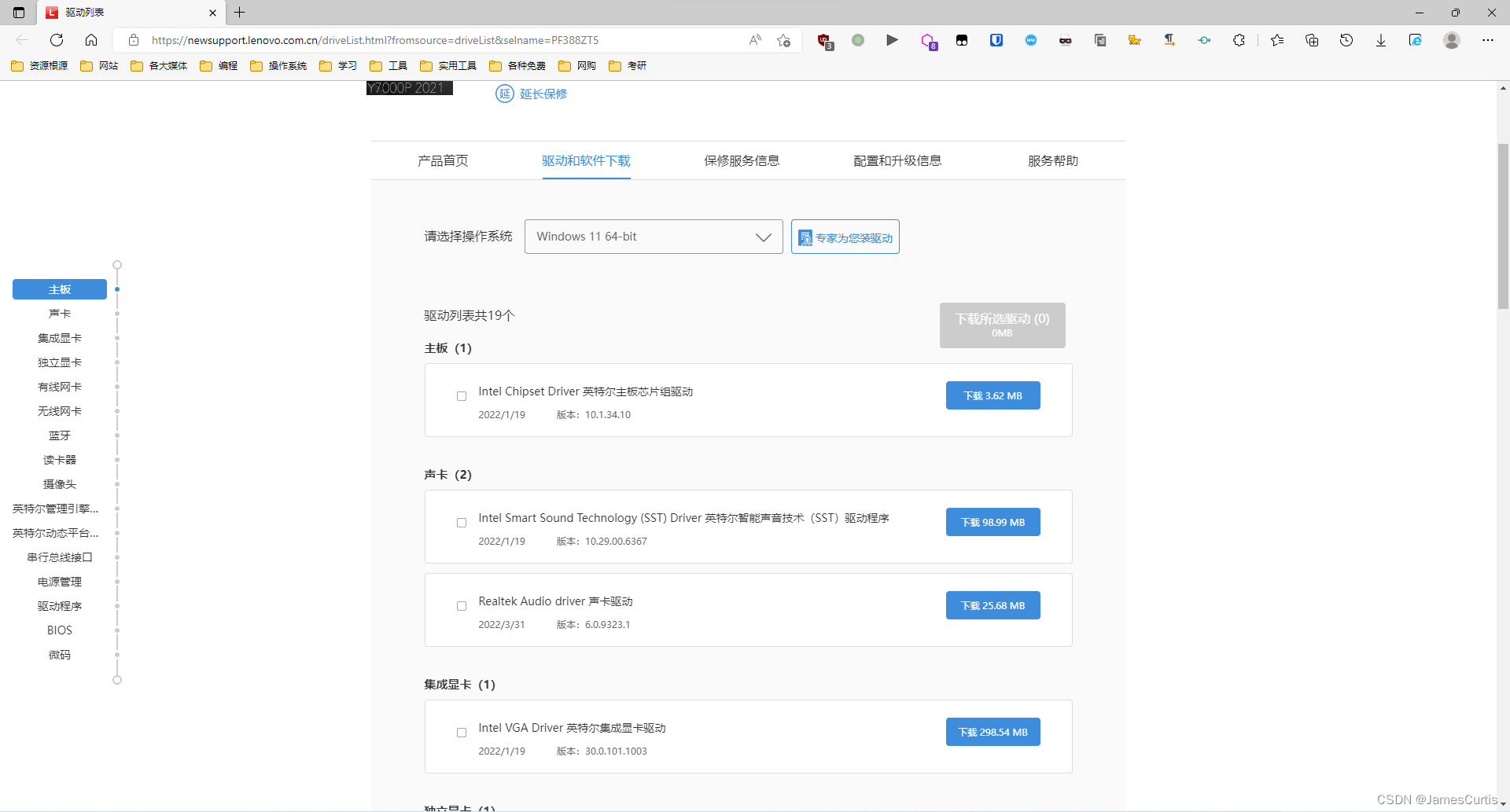Click the paragraph-mark extension icon

coord(1169,40)
